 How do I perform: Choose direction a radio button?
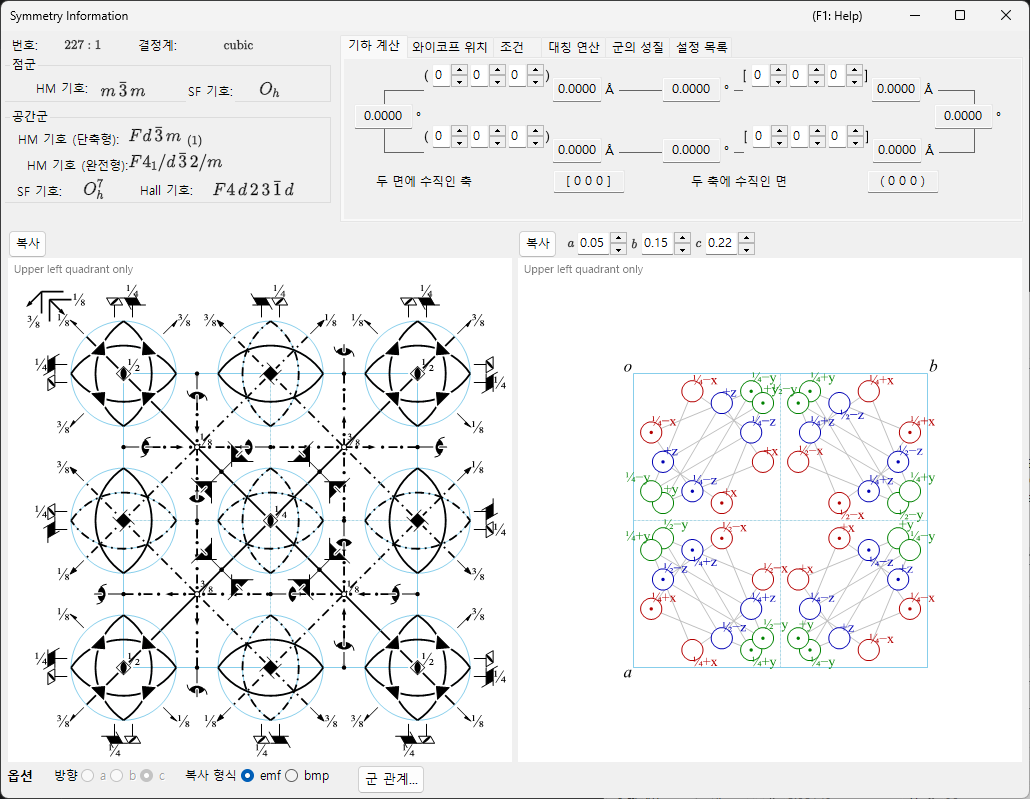point(88,775)
